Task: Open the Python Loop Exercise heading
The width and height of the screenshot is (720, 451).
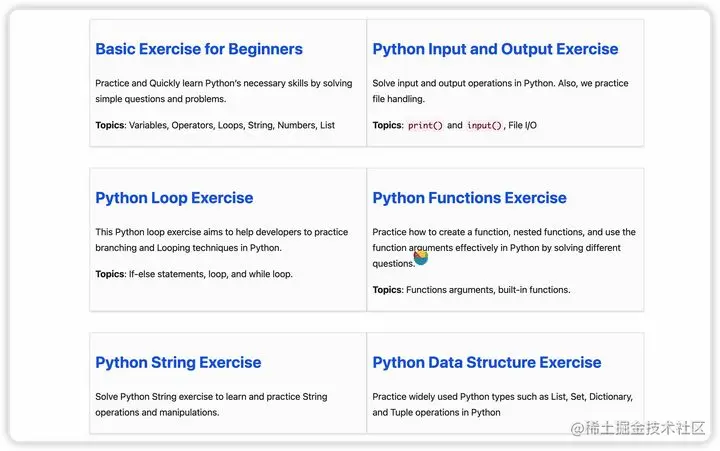Action: 174,198
